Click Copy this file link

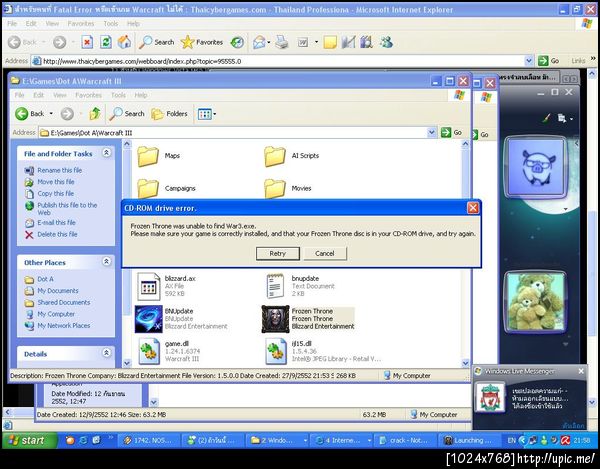[x=55, y=193]
